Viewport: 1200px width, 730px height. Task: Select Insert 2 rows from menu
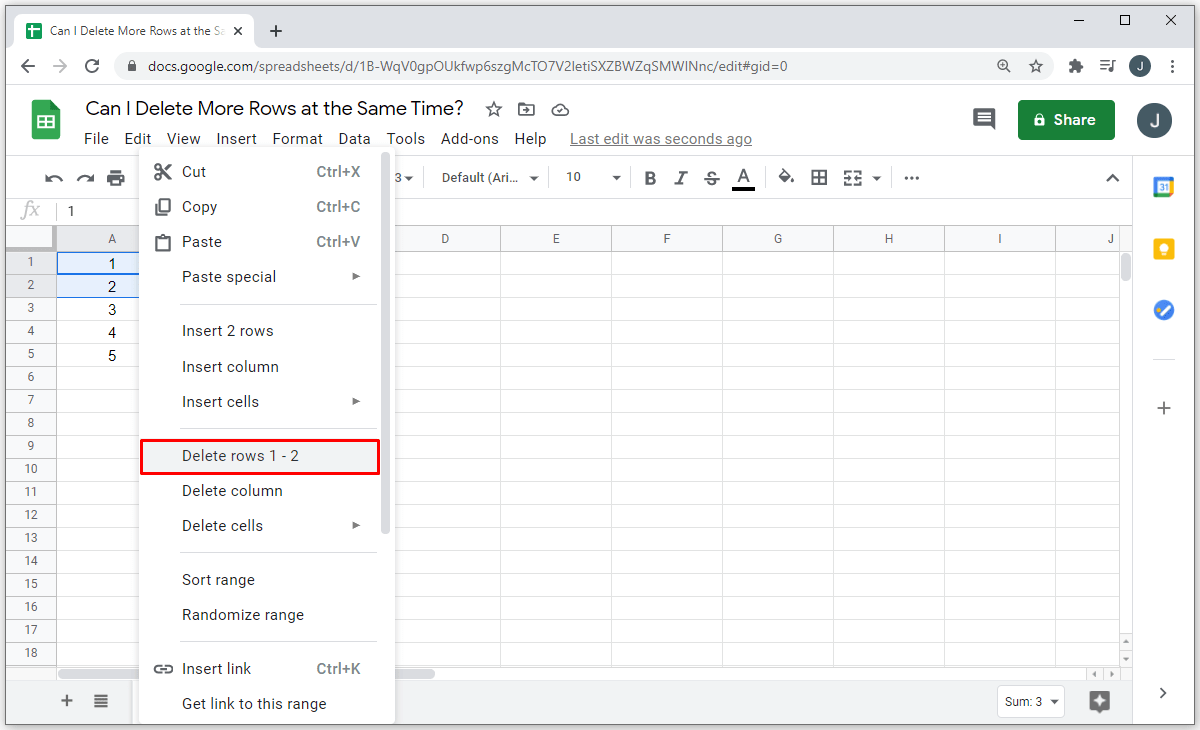click(x=227, y=331)
